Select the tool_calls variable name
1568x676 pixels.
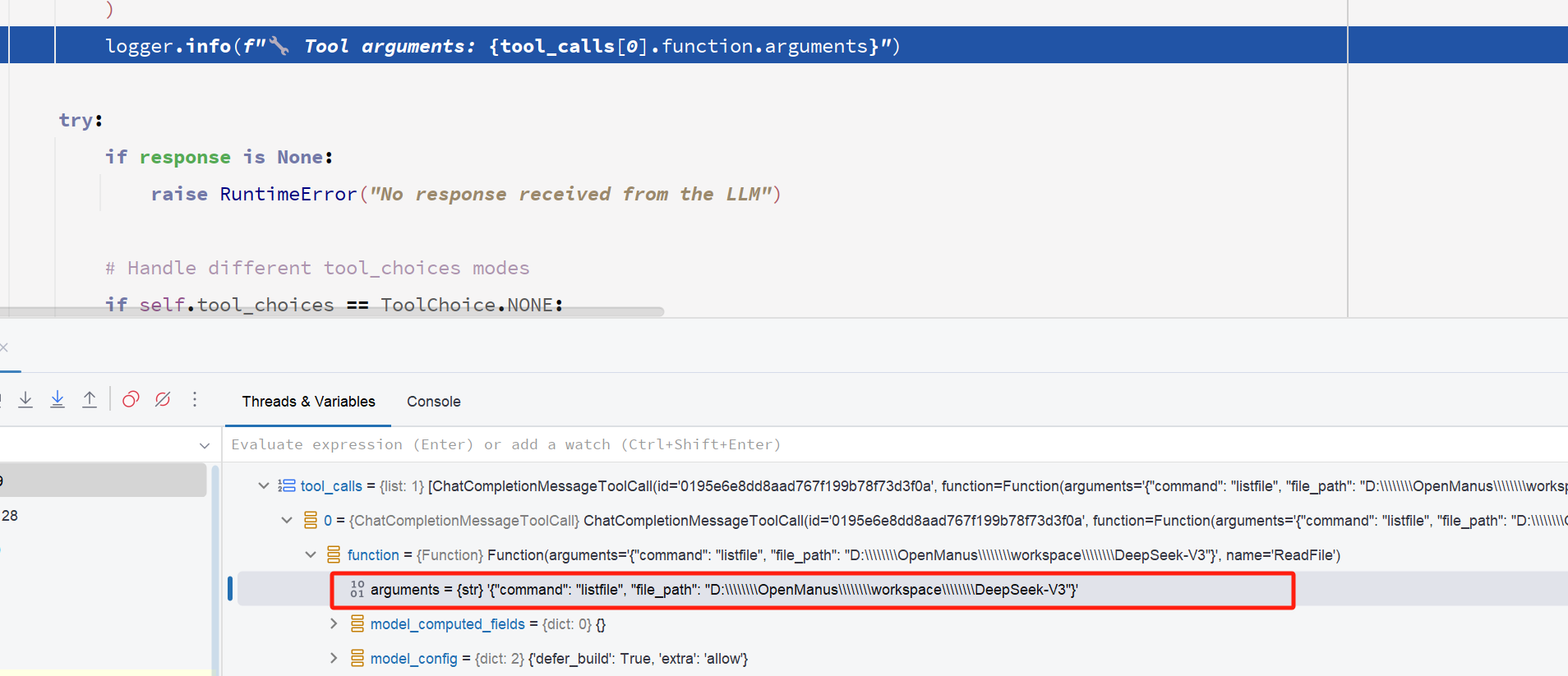click(x=331, y=486)
